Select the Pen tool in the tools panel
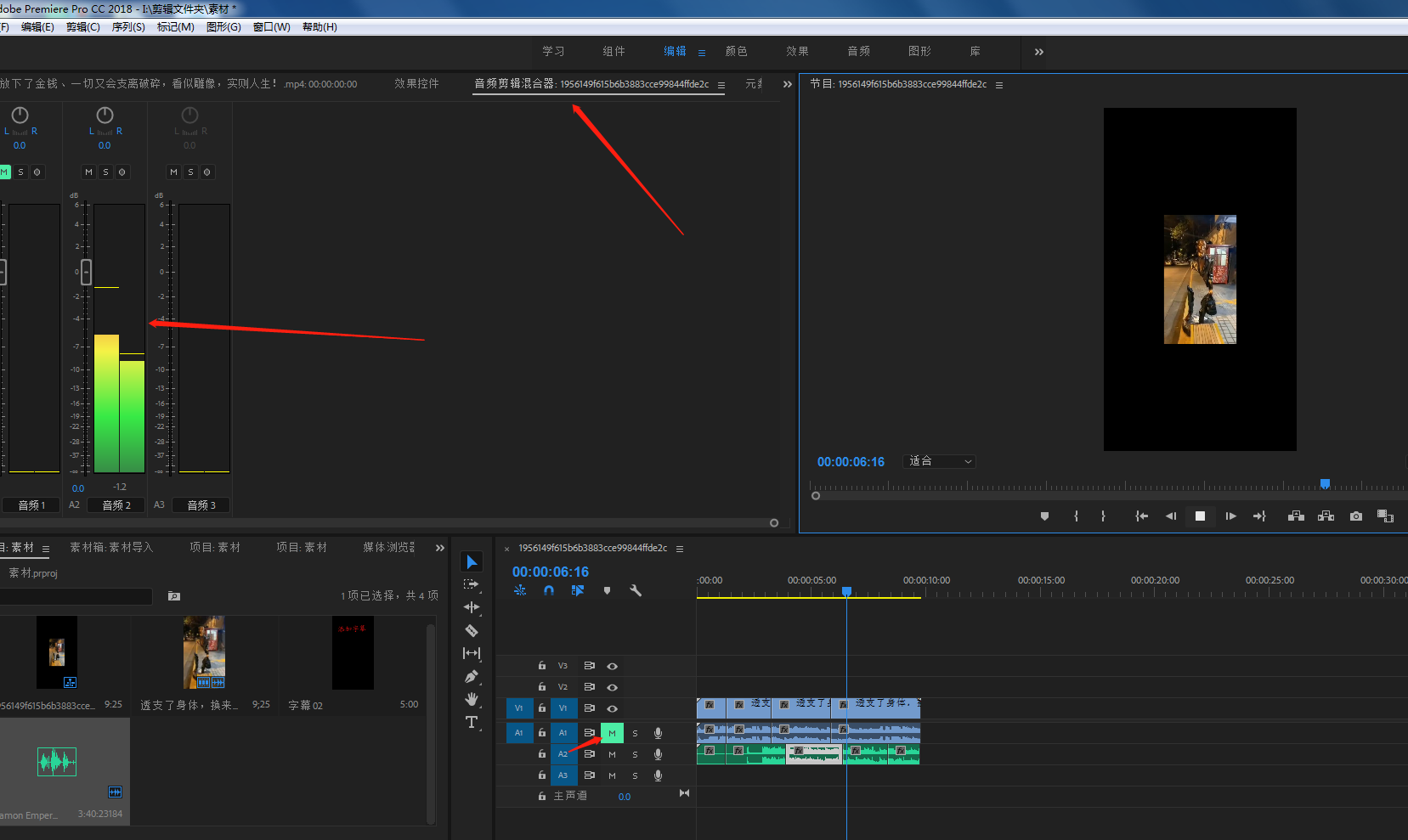Screen dimensions: 1408x840 click(472, 676)
